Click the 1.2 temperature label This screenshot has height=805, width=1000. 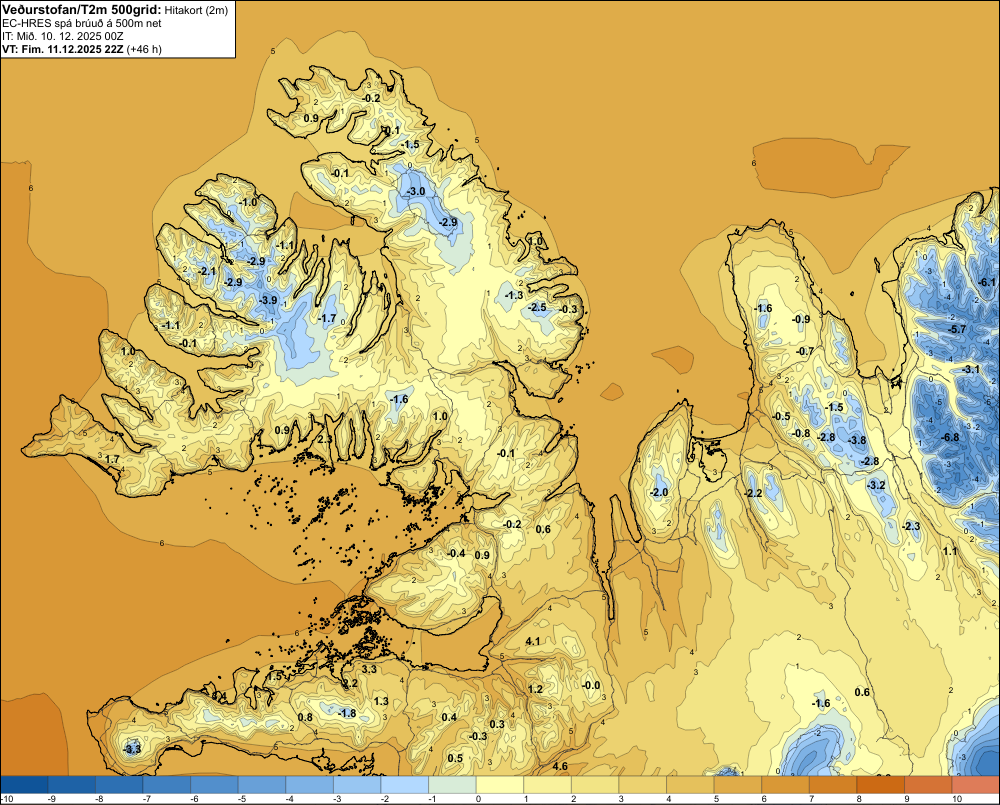pos(535,689)
